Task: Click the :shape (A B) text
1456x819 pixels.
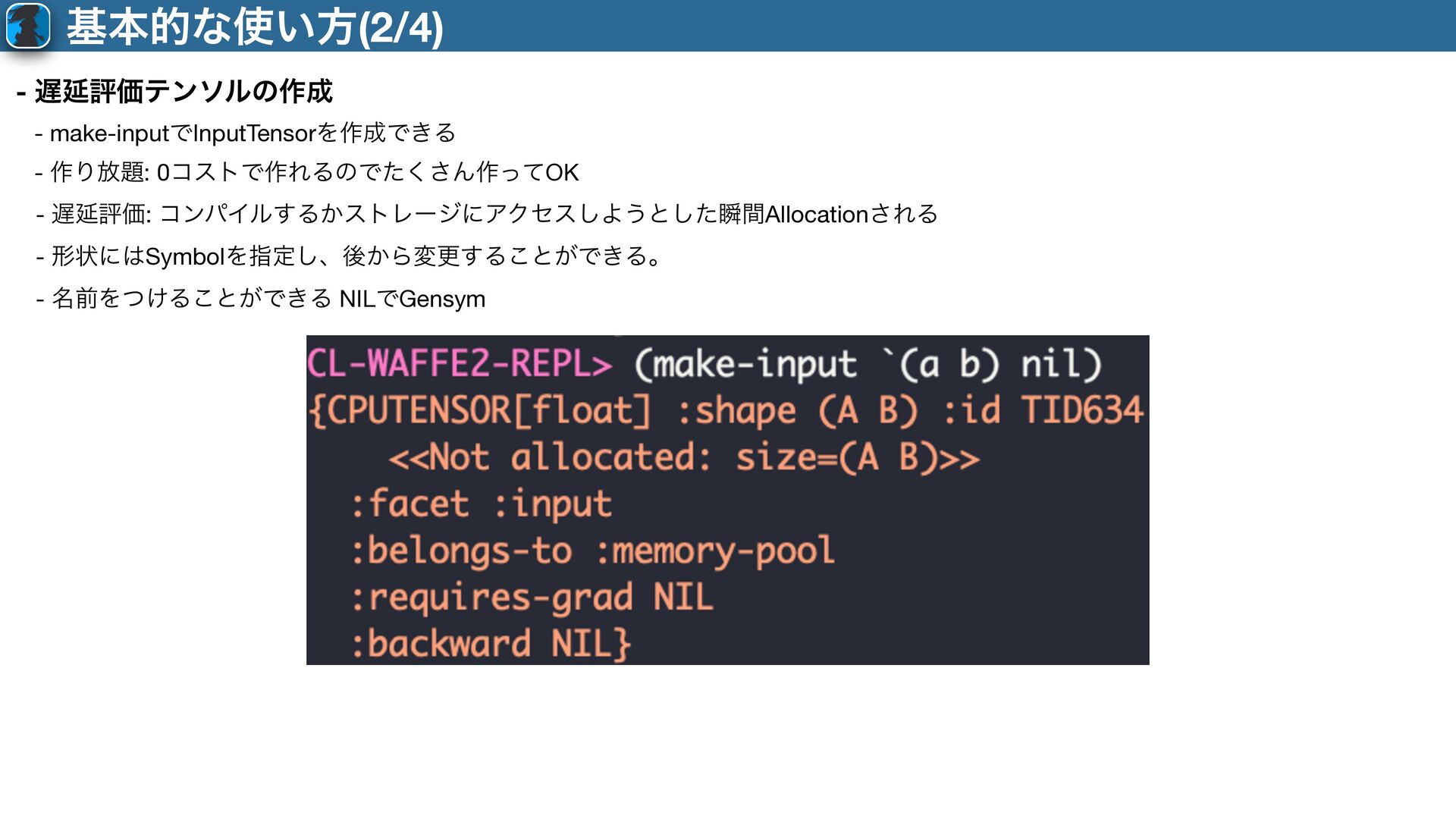Action: 798,410
